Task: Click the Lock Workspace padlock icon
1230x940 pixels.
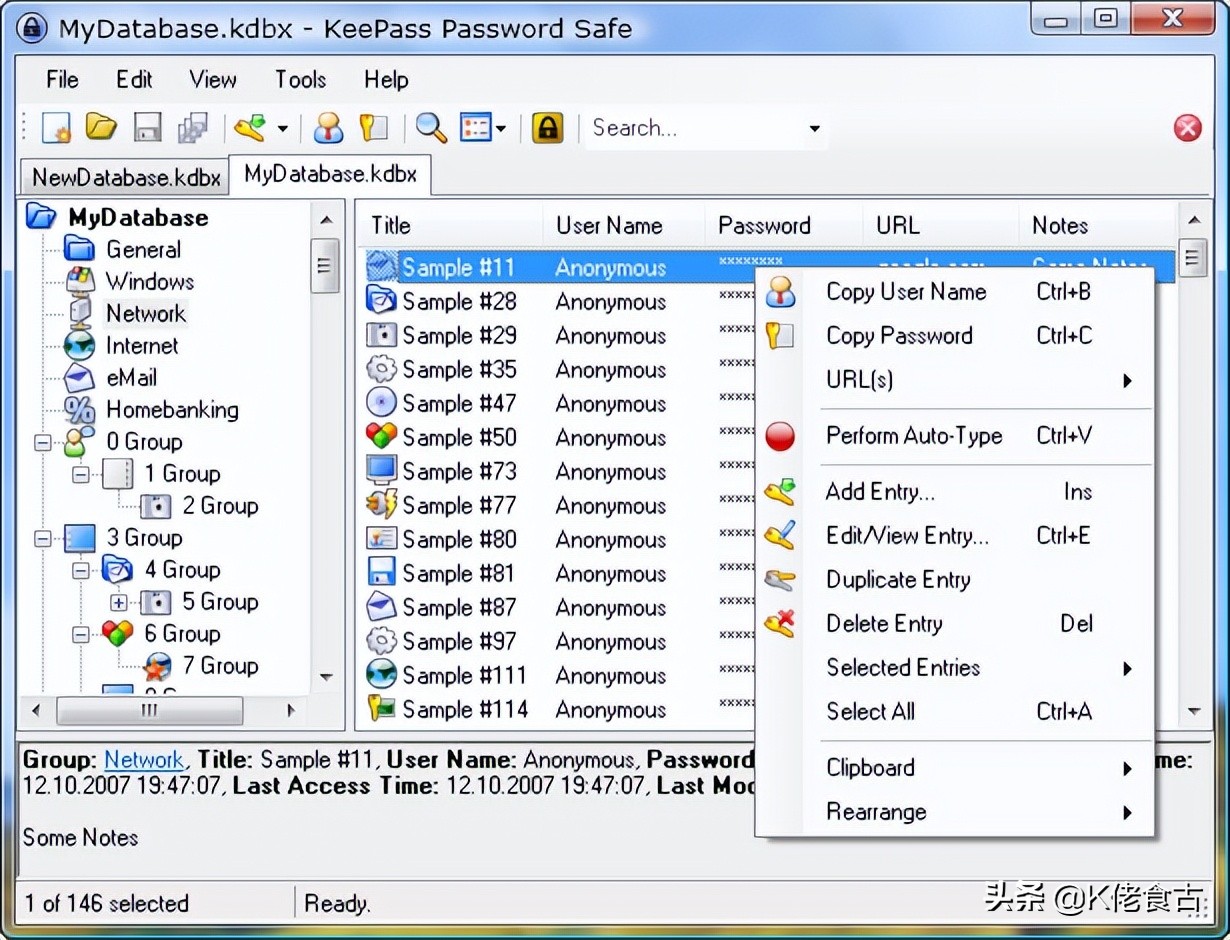Action: (547, 128)
